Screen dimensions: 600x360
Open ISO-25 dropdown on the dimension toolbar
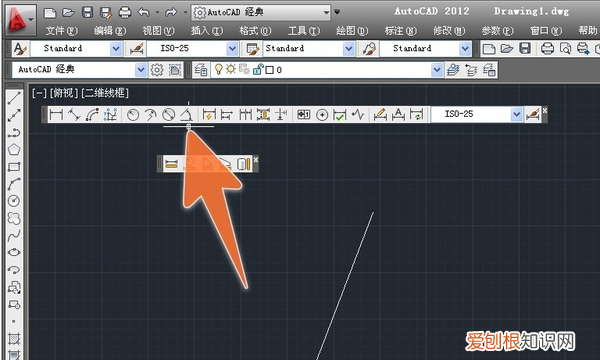[x=516, y=114]
